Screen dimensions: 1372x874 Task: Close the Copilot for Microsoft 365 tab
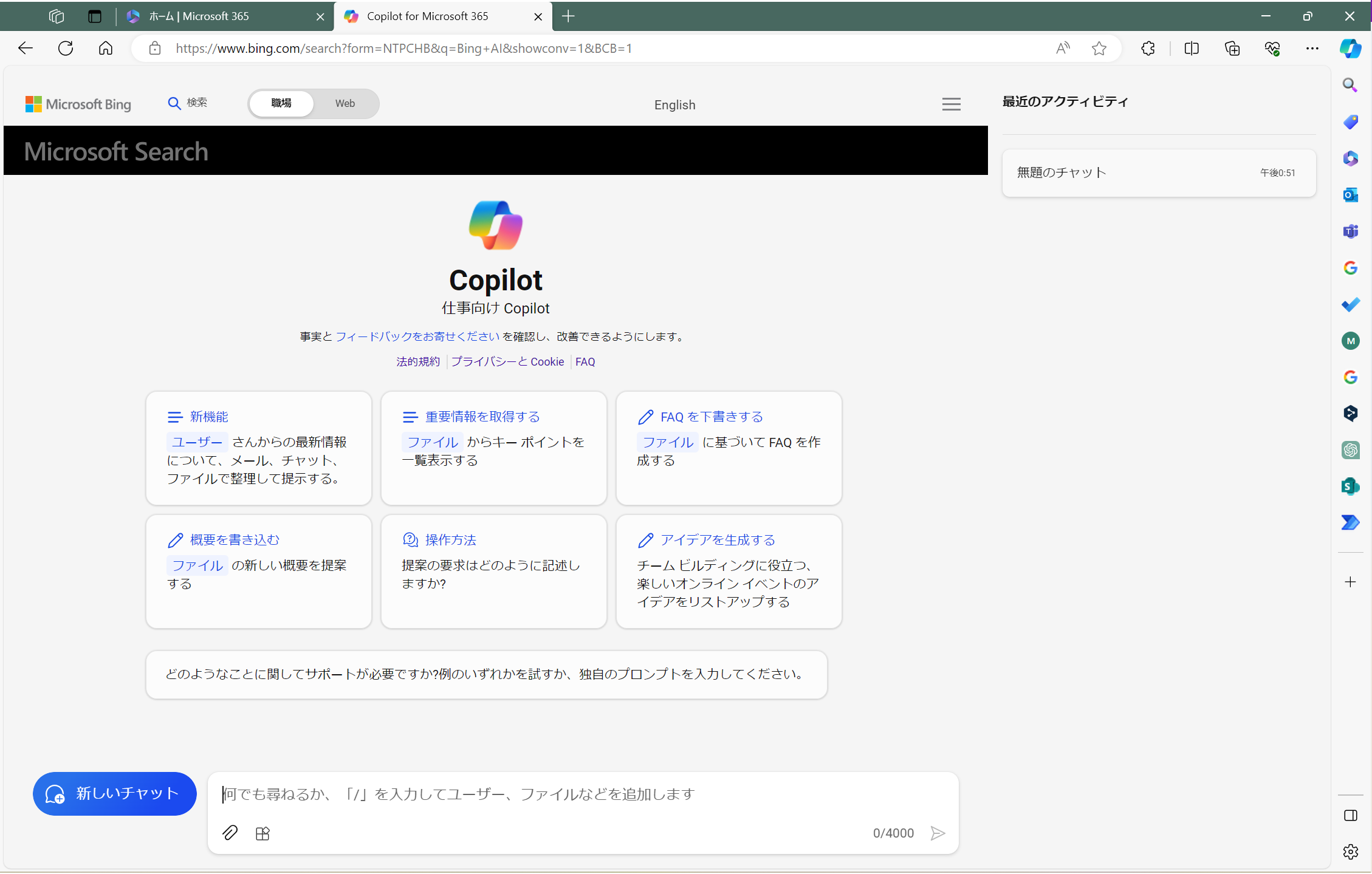(538, 17)
